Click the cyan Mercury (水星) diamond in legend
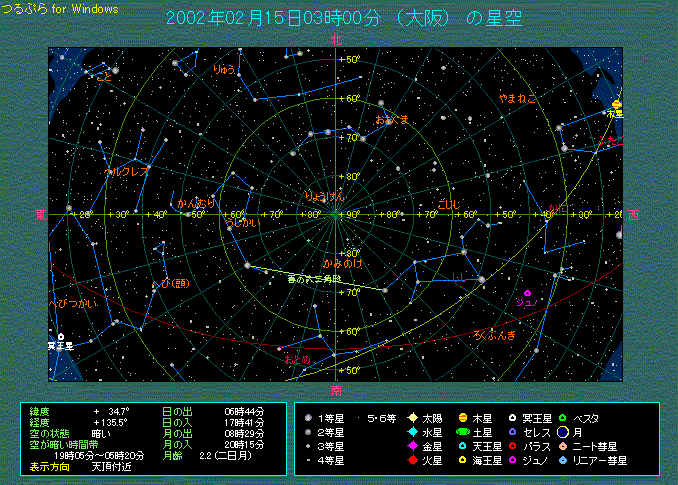Image resolution: width=678 pixels, height=485 pixels. [412, 432]
